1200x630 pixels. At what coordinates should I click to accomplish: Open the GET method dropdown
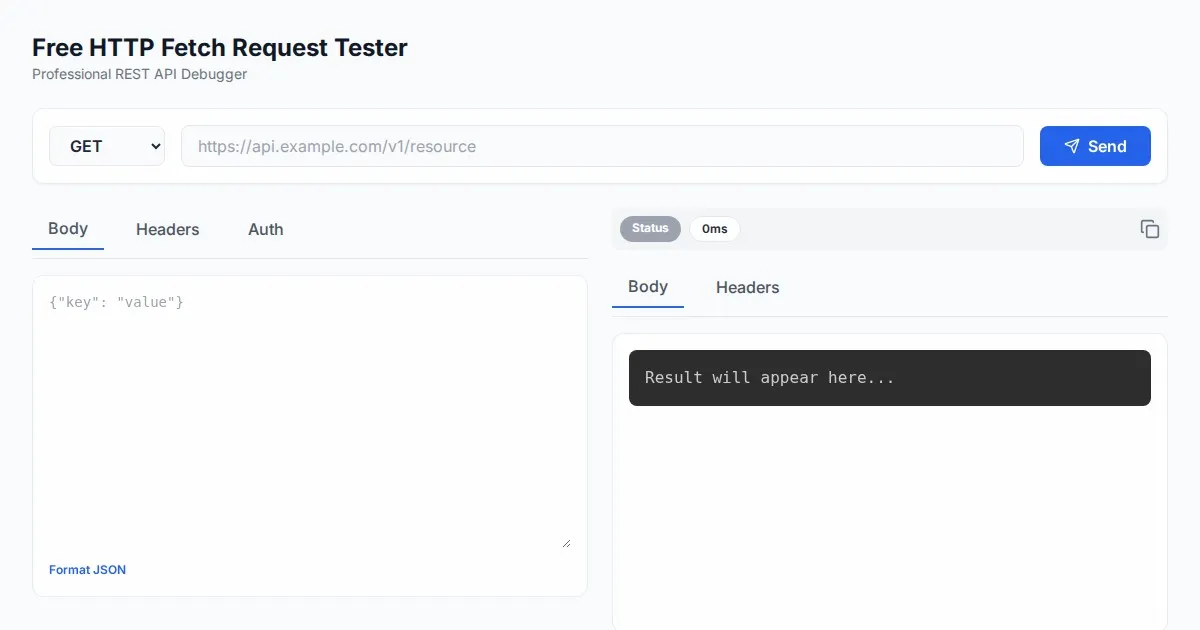coord(106,146)
